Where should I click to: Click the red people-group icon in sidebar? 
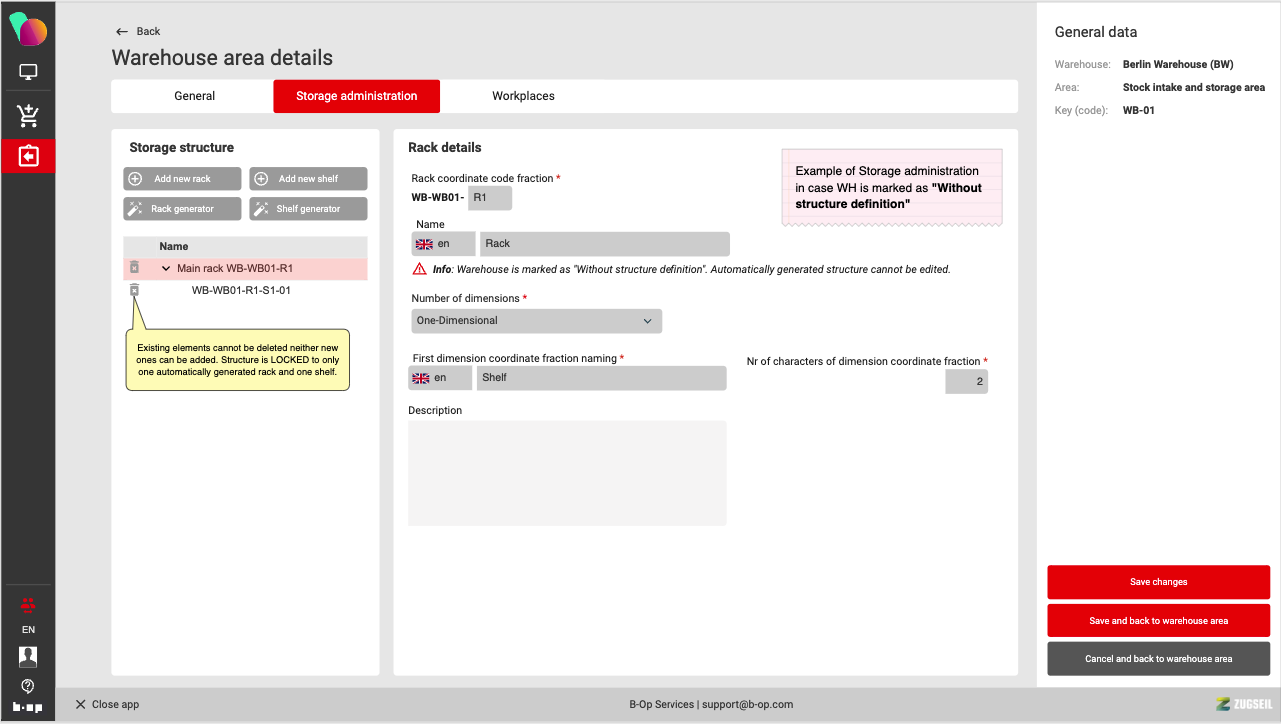point(28,604)
